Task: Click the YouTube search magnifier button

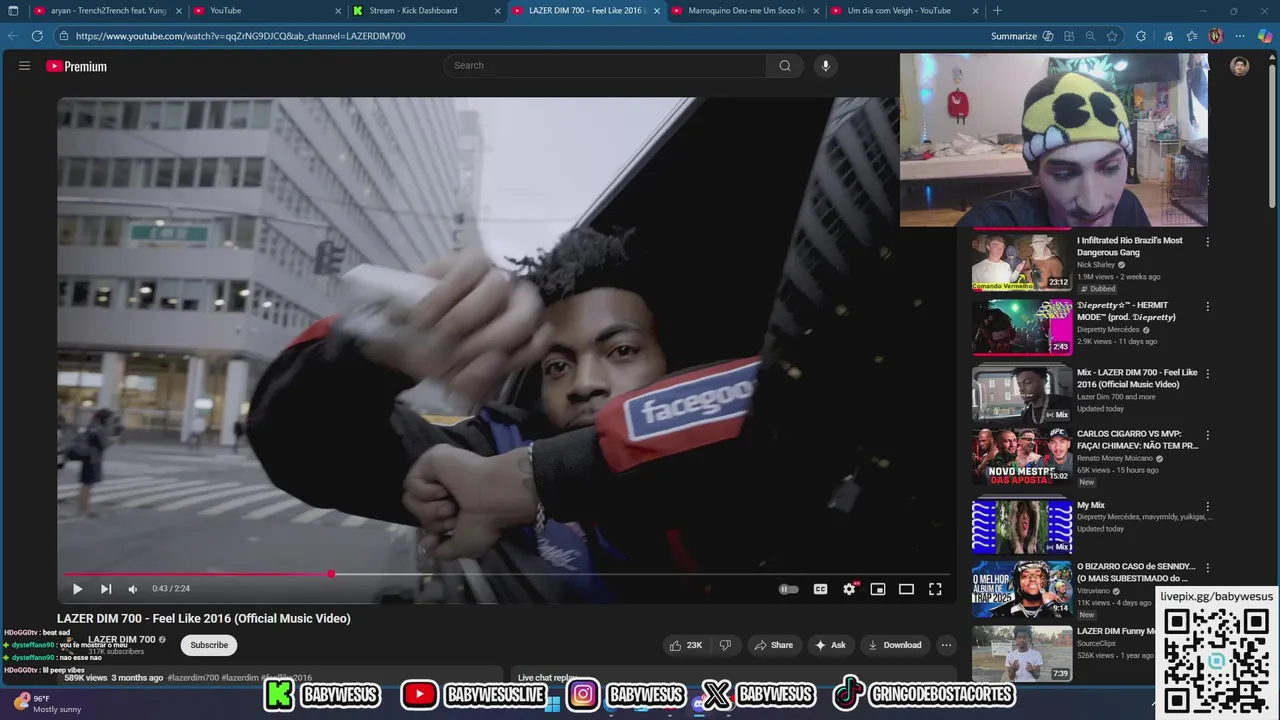Action: pyautogui.click(x=785, y=66)
